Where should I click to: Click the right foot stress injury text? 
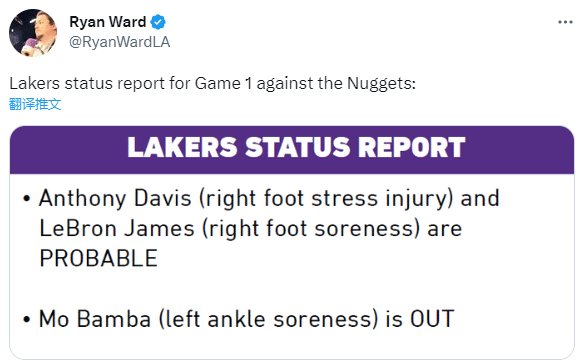[x=326, y=198]
